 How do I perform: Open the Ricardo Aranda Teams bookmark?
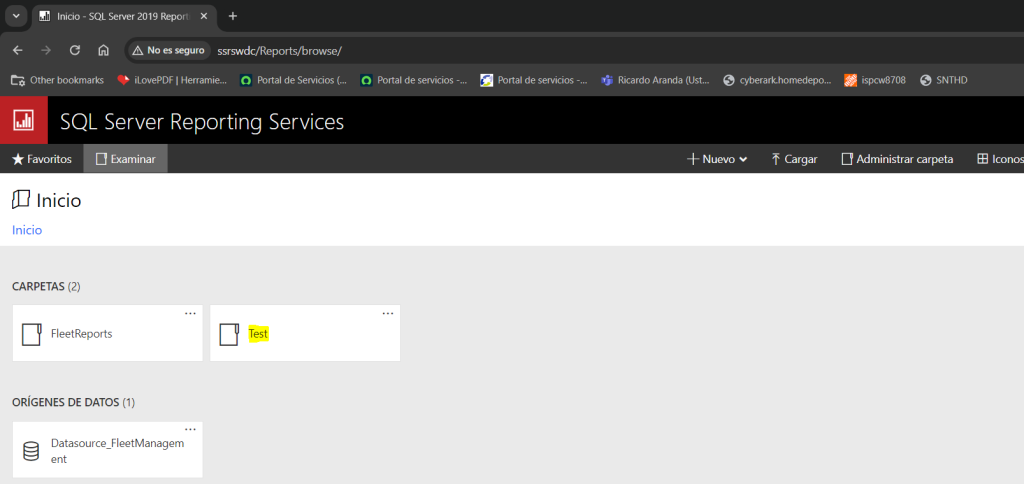pyautogui.click(x=655, y=80)
